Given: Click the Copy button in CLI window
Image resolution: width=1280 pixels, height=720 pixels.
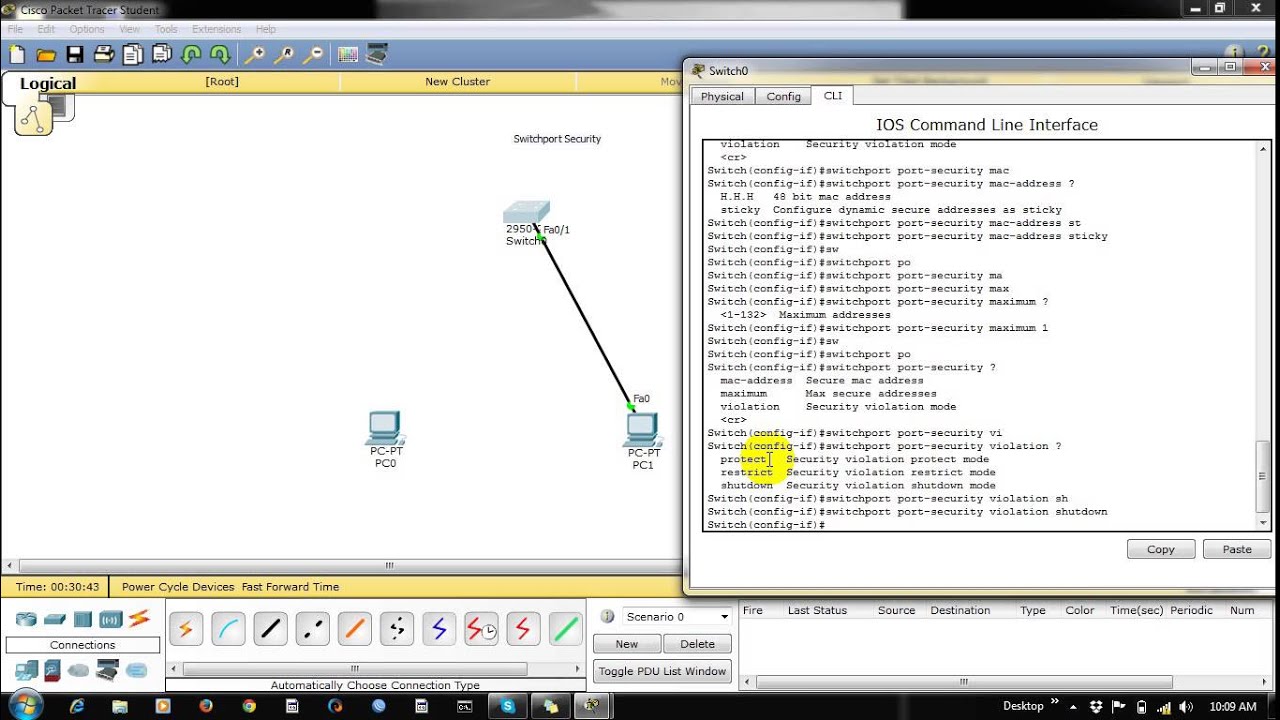Looking at the screenshot, I should coord(1161,549).
